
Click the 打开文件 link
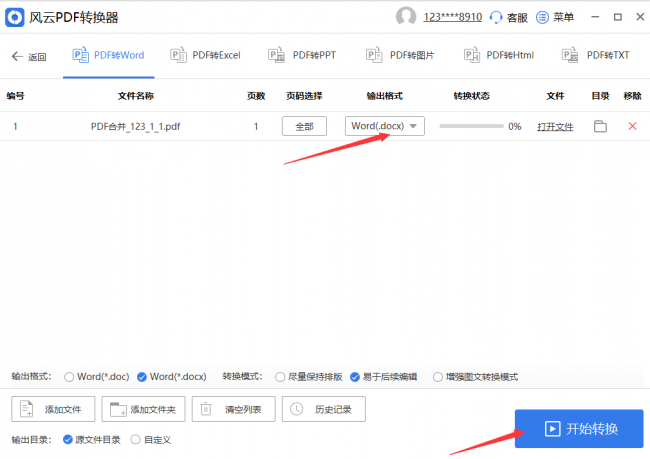click(555, 126)
